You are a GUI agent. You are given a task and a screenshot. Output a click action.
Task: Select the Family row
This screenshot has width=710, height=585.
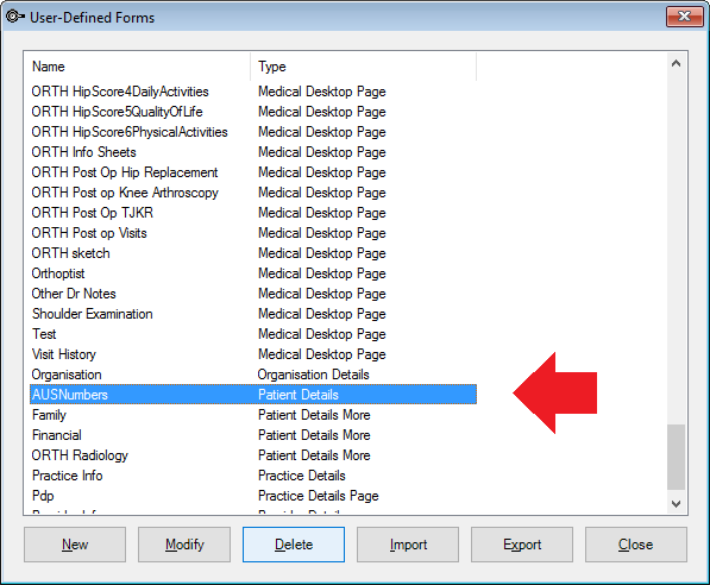coord(254,415)
